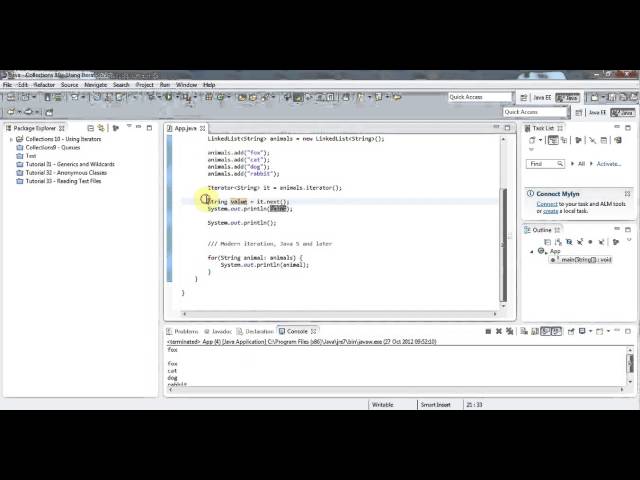The width and height of the screenshot is (640, 480).
Task: Toggle Sort in the Outline panel
Action: (558, 242)
